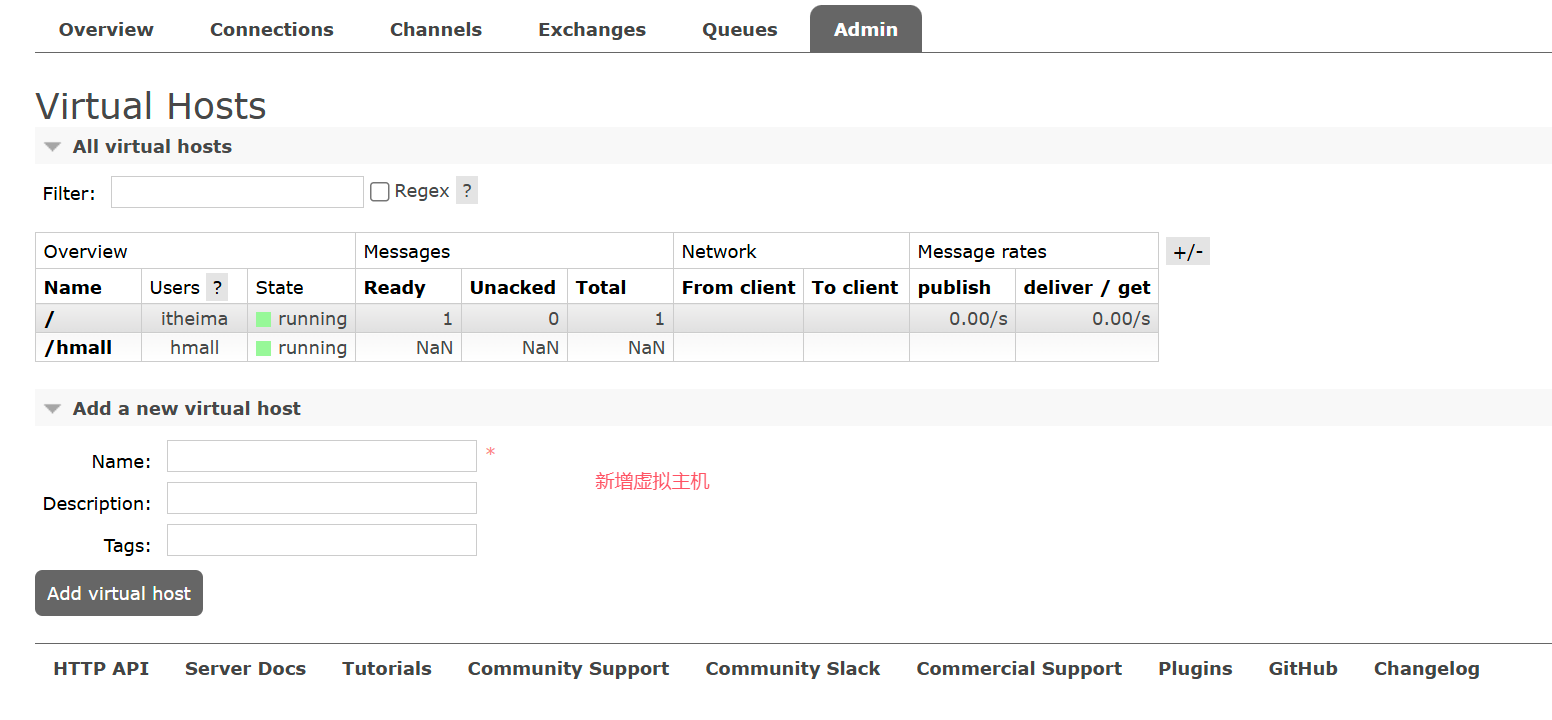Click the help icon beside Users column
This screenshot has height=720, width=1552.
pos(216,288)
